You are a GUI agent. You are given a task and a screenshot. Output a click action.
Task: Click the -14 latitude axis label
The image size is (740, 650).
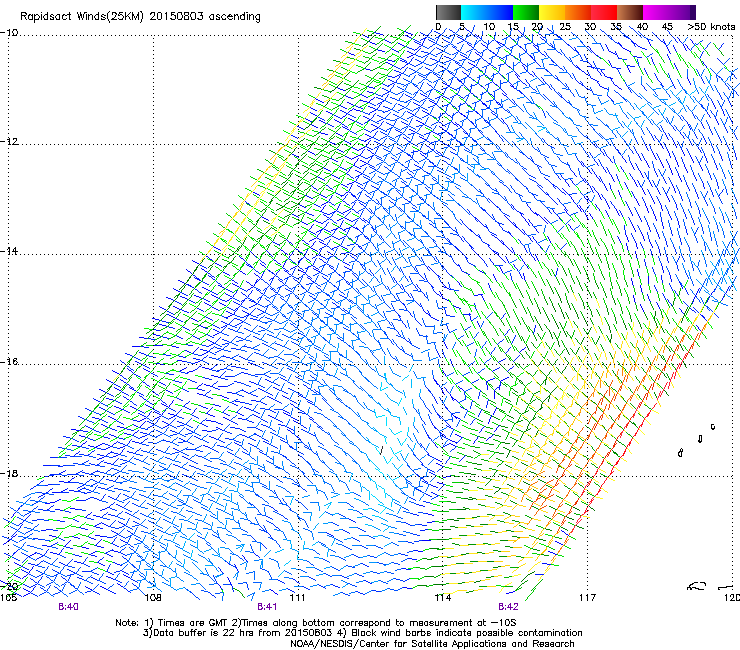click(9, 251)
